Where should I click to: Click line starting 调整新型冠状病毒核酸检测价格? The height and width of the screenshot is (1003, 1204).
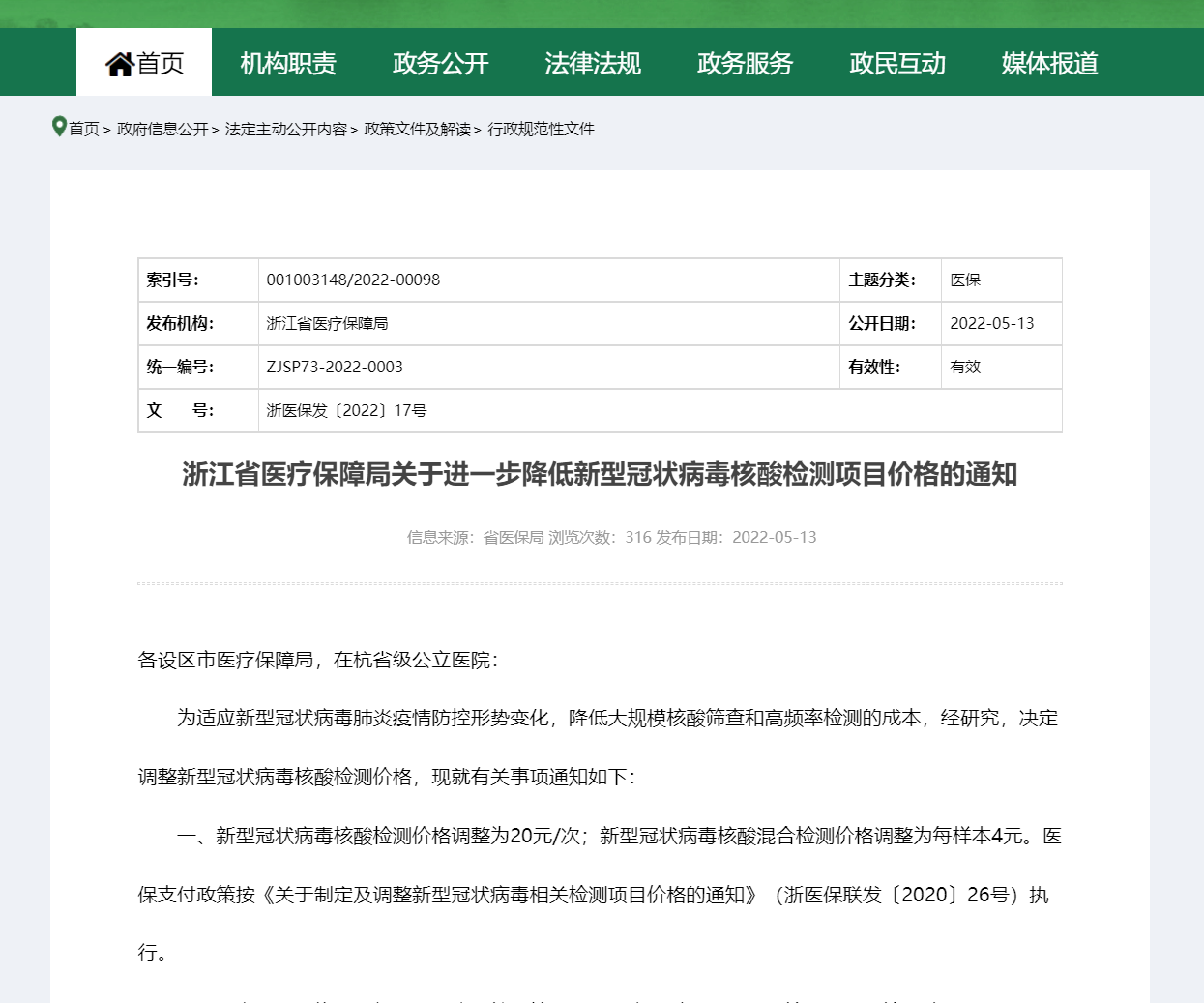click(387, 777)
